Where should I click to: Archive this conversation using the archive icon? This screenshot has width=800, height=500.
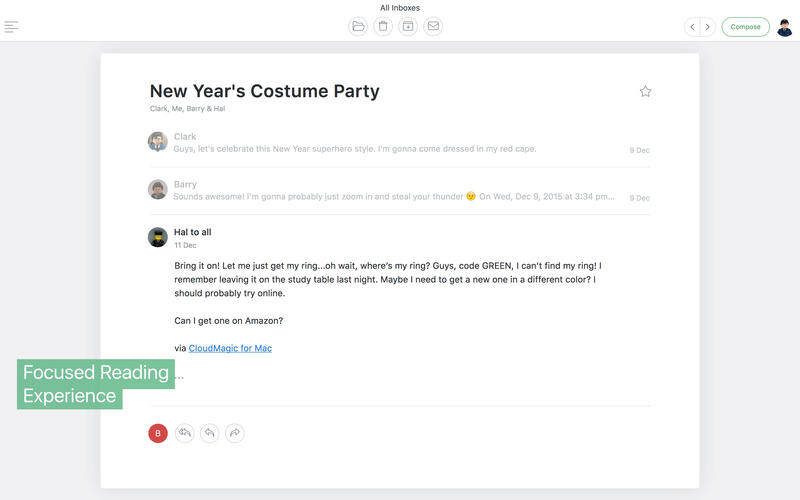click(x=408, y=27)
